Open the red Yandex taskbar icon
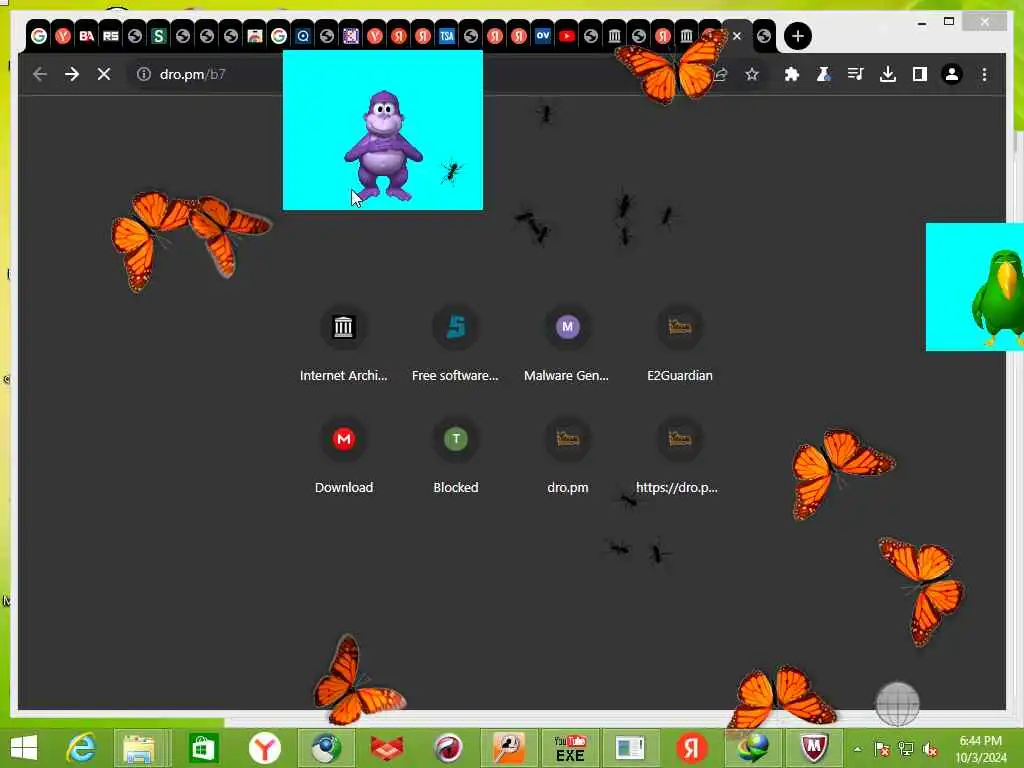The width and height of the screenshot is (1024, 768). pos(692,748)
